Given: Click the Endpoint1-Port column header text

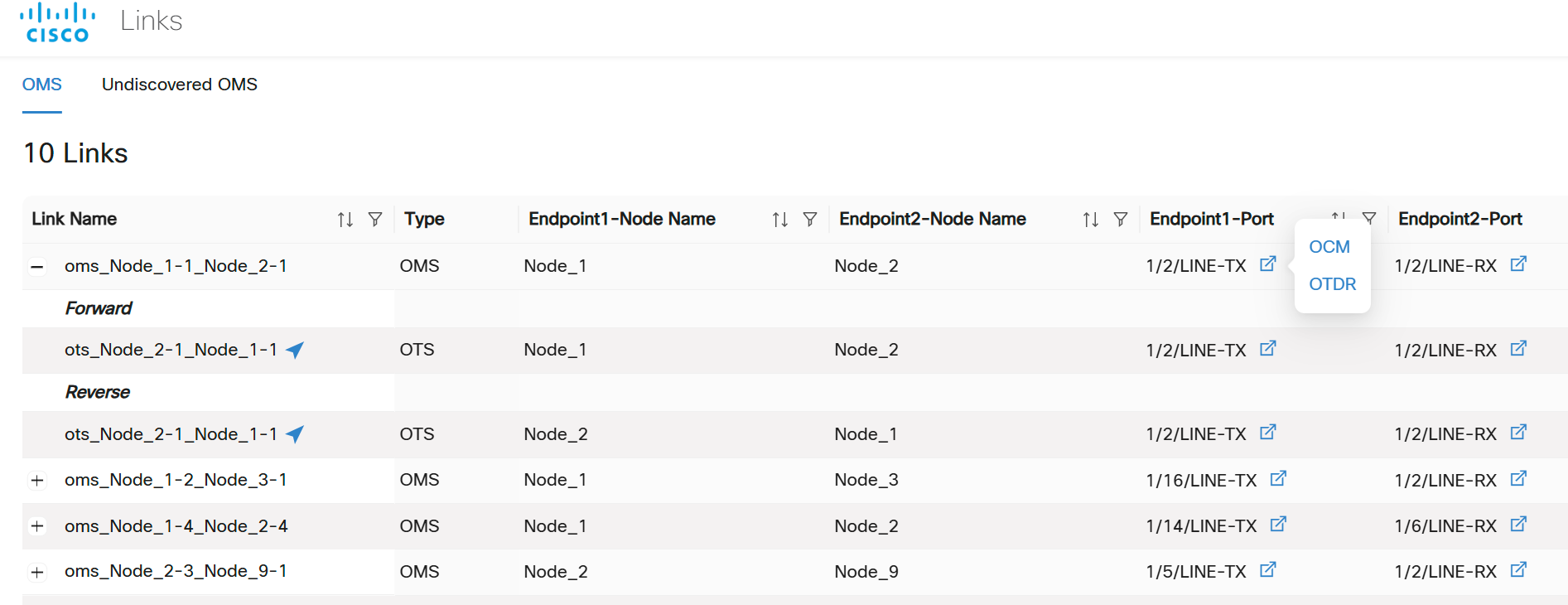Looking at the screenshot, I should pyautogui.click(x=1212, y=219).
